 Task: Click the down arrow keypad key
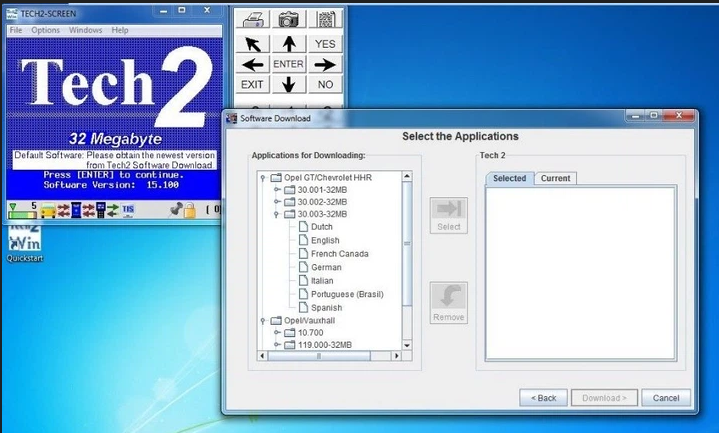(288, 84)
